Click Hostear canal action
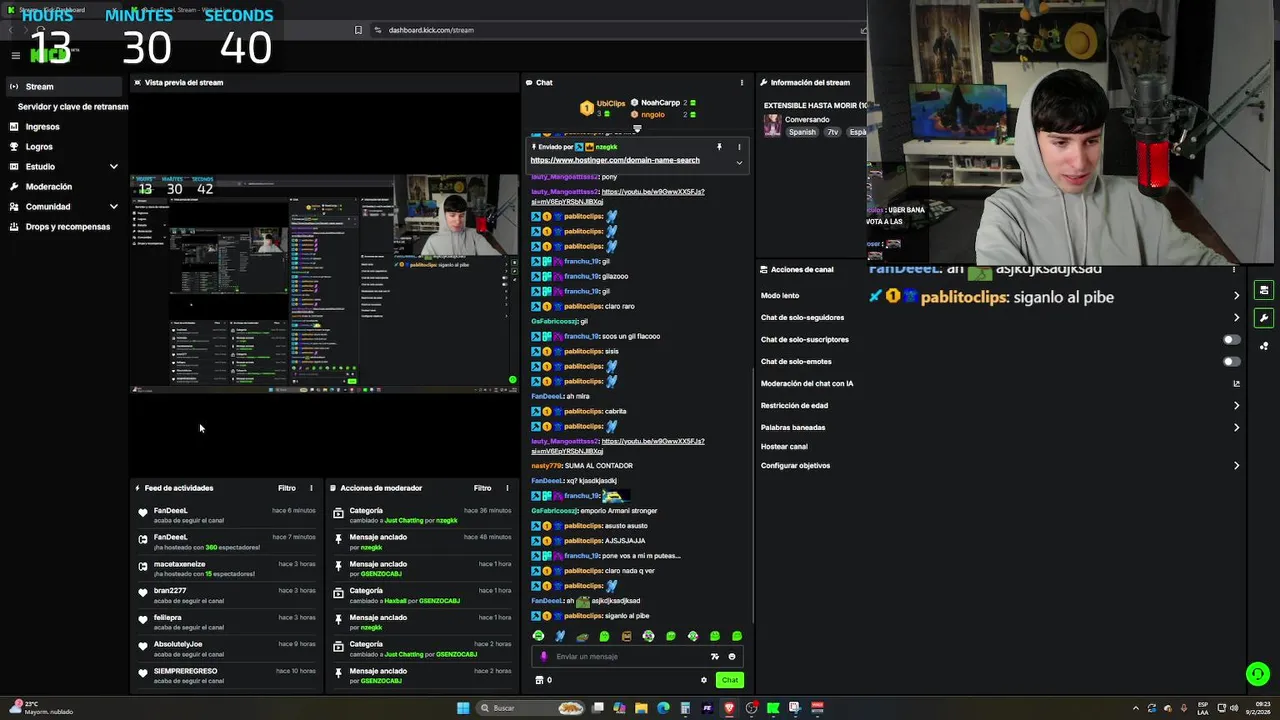The height and width of the screenshot is (720, 1280). pyautogui.click(x=784, y=447)
